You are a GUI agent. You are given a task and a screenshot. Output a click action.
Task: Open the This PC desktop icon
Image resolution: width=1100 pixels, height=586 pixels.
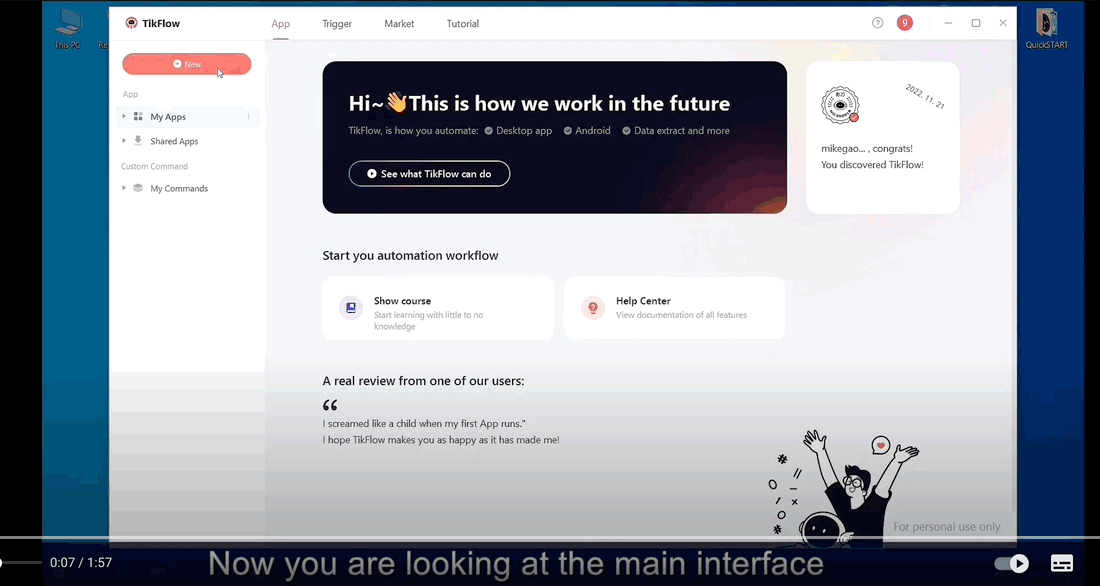pyautogui.click(x=68, y=29)
